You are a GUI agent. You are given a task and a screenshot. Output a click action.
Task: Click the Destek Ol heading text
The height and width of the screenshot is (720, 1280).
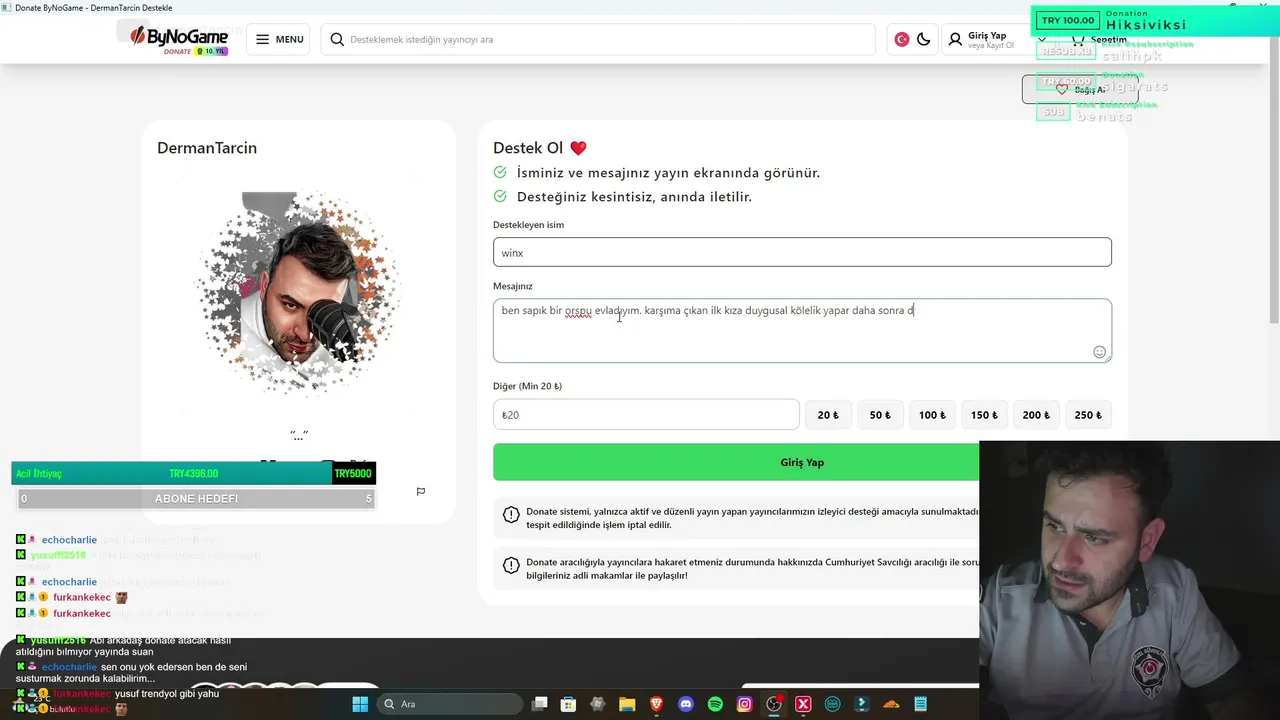click(x=540, y=148)
